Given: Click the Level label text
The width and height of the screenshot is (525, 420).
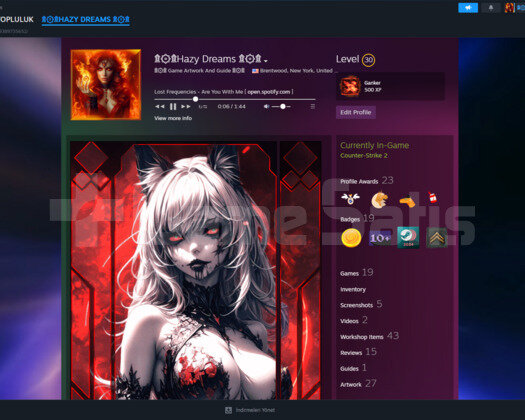Looking at the screenshot, I should click(347, 59).
